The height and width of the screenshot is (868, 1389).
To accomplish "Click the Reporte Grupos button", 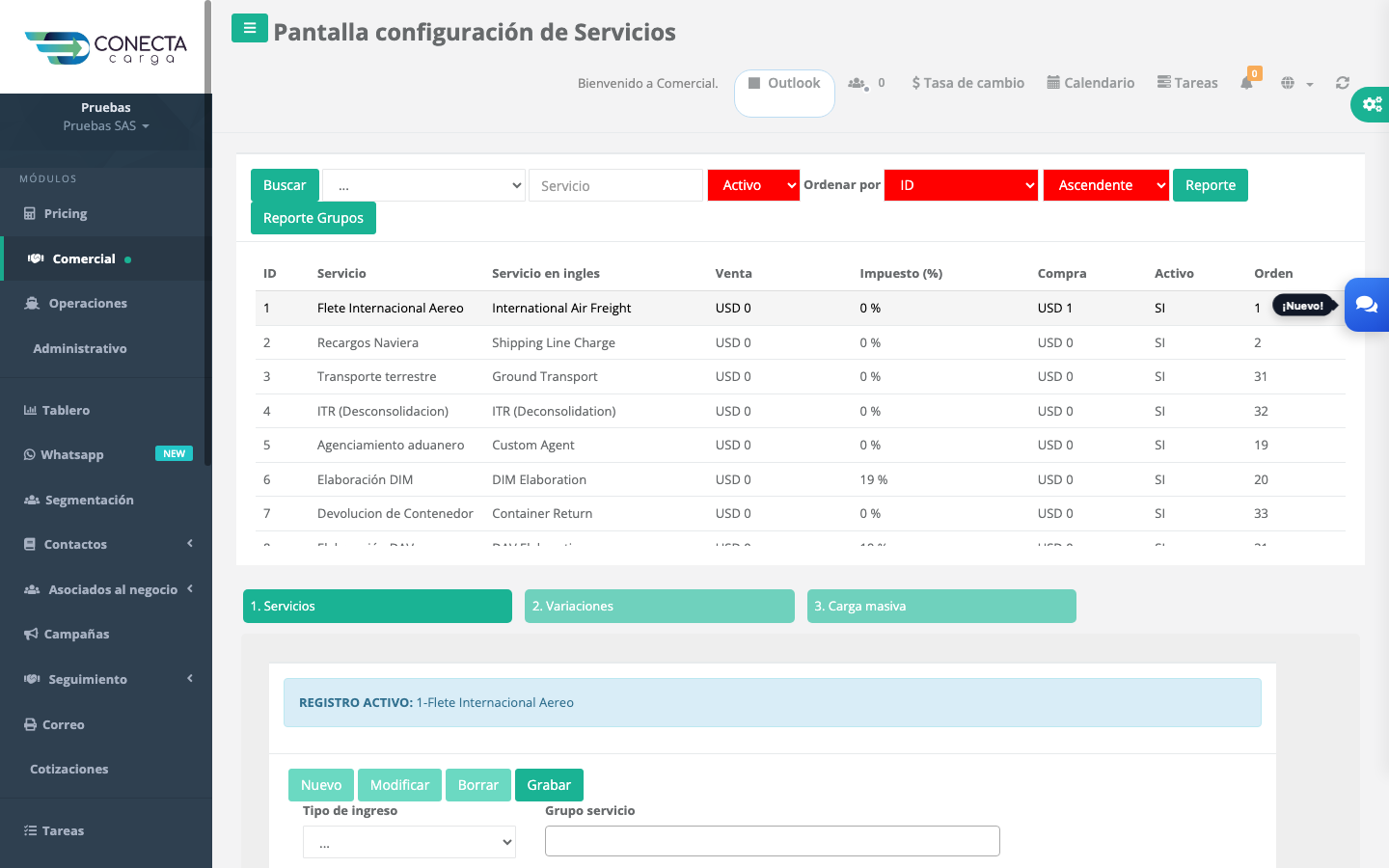I will (313, 218).
